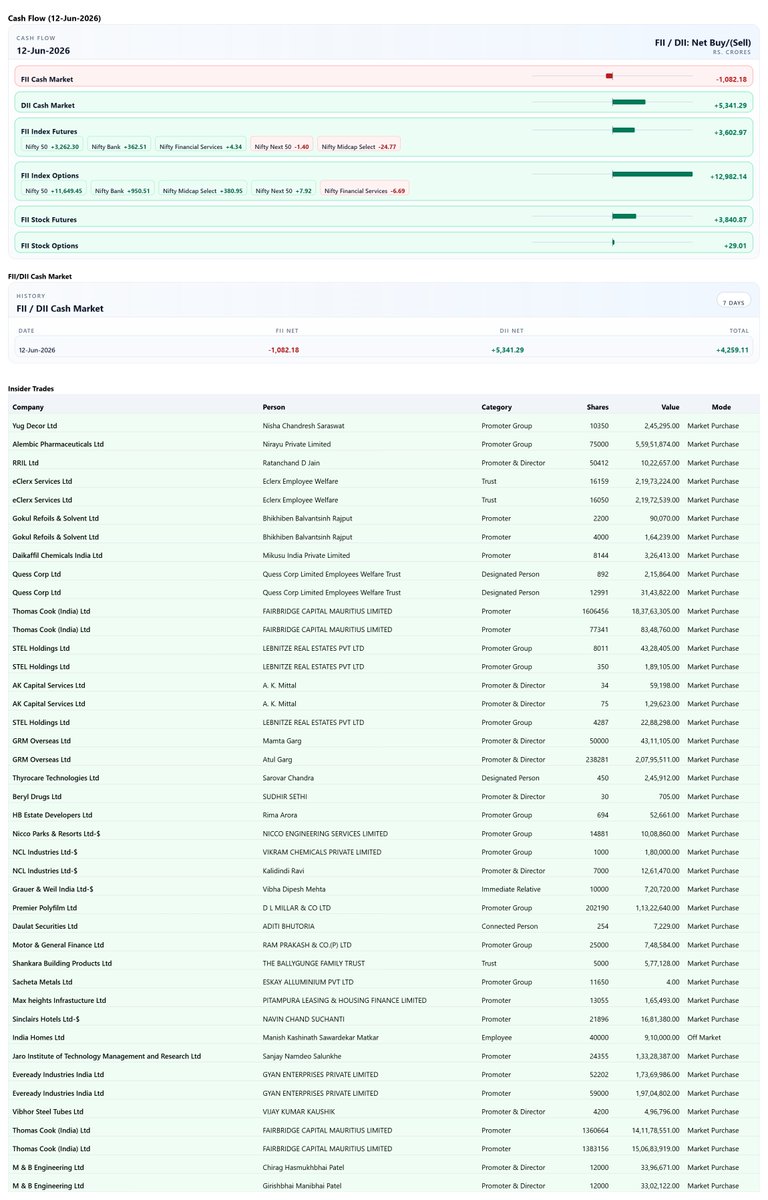This screenshot has height=1200, width=768.
Task: Click the Insider Trades section heading
Action: [x=31, y=388]
